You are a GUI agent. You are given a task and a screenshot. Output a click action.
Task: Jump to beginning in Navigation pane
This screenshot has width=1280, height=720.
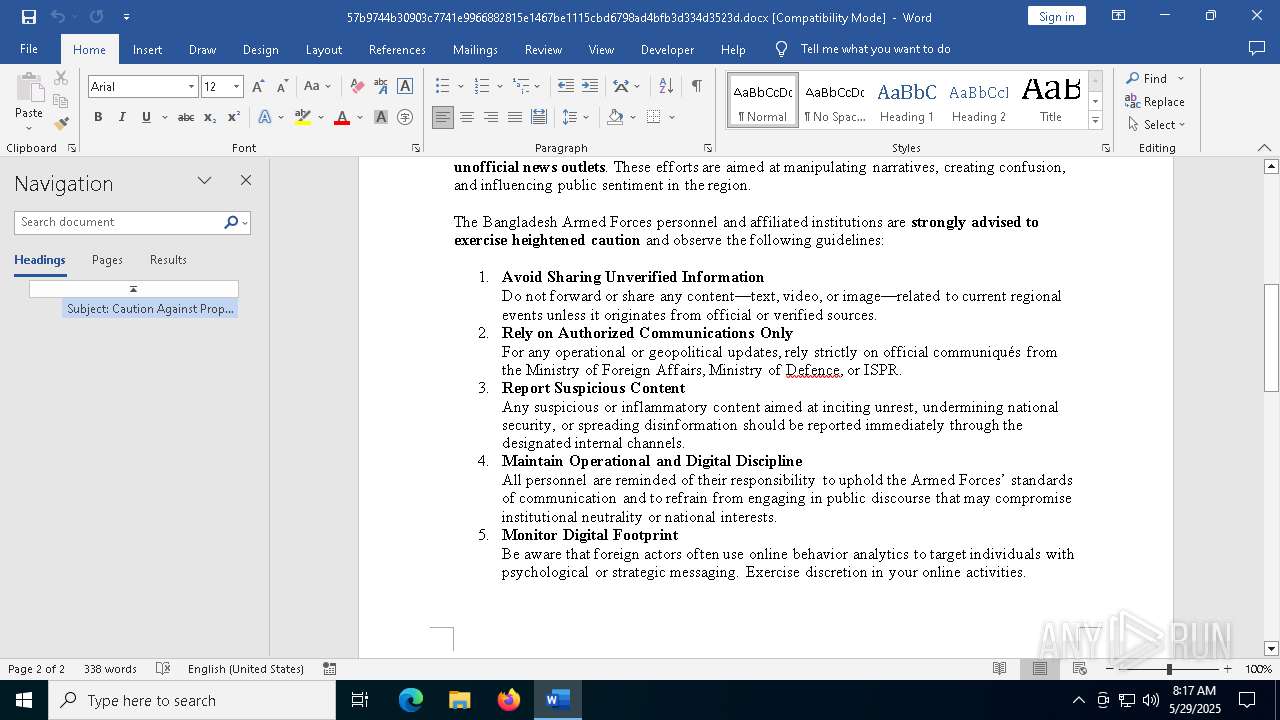click(x=134, y=289)
